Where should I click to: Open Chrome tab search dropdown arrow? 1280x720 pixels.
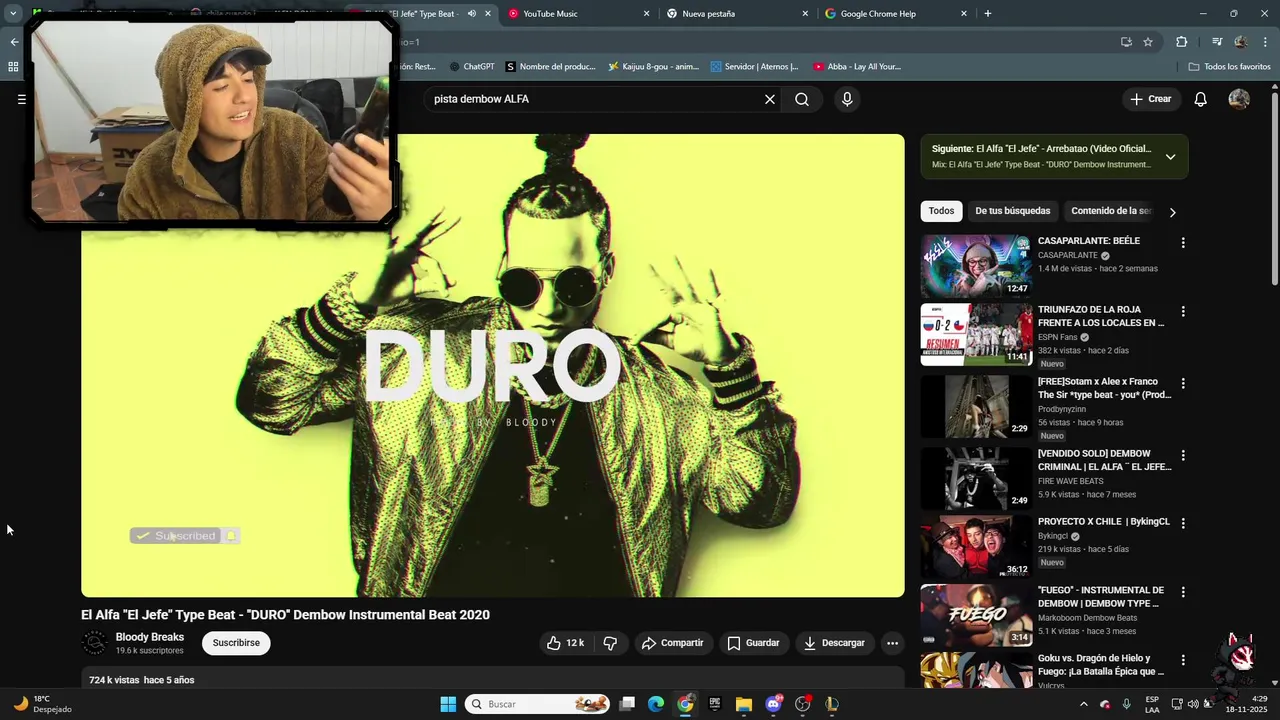13,14
